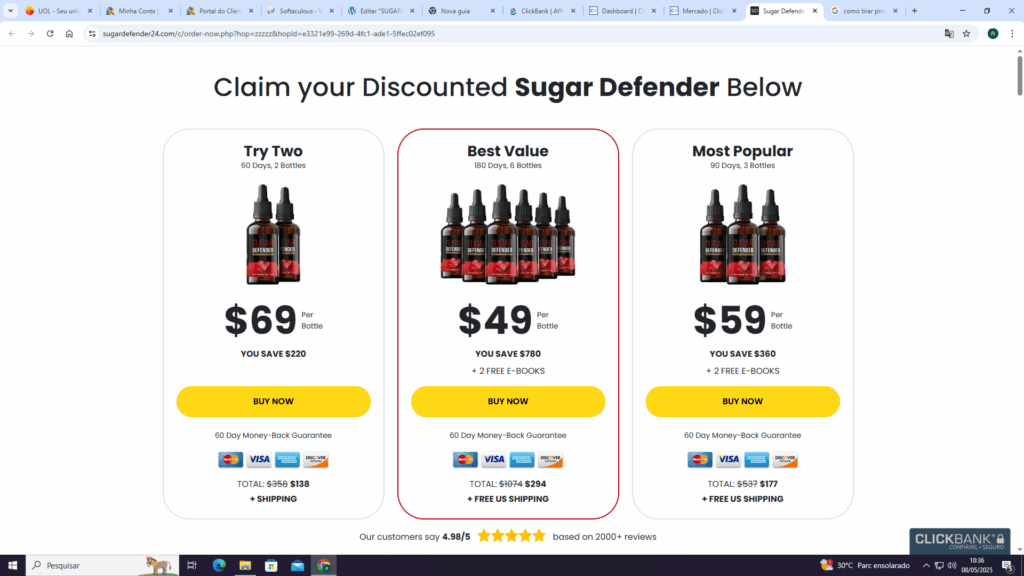The width and height of the screenshot is (1024, 576).
Task: Open a new tab with the plus button
Action: click(914, 11)
